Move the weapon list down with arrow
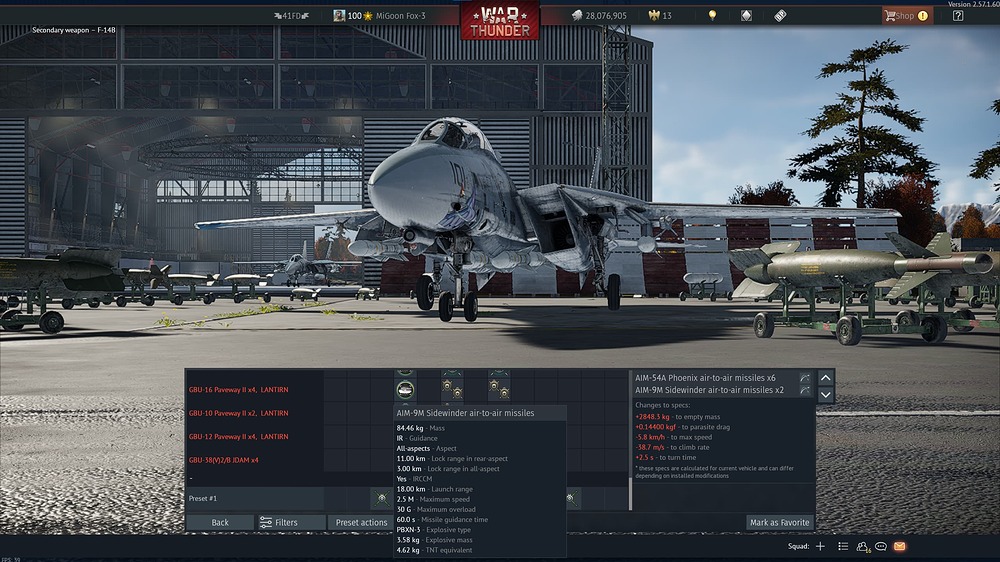 coord(825,395)
